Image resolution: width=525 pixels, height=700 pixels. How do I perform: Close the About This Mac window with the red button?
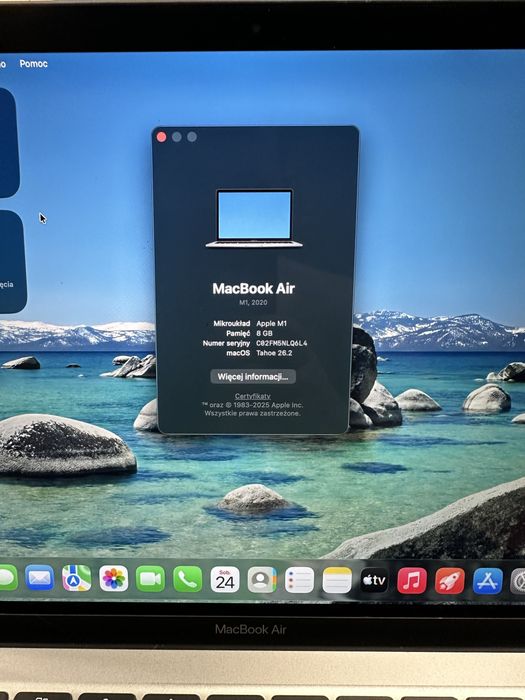pos(162,137)
